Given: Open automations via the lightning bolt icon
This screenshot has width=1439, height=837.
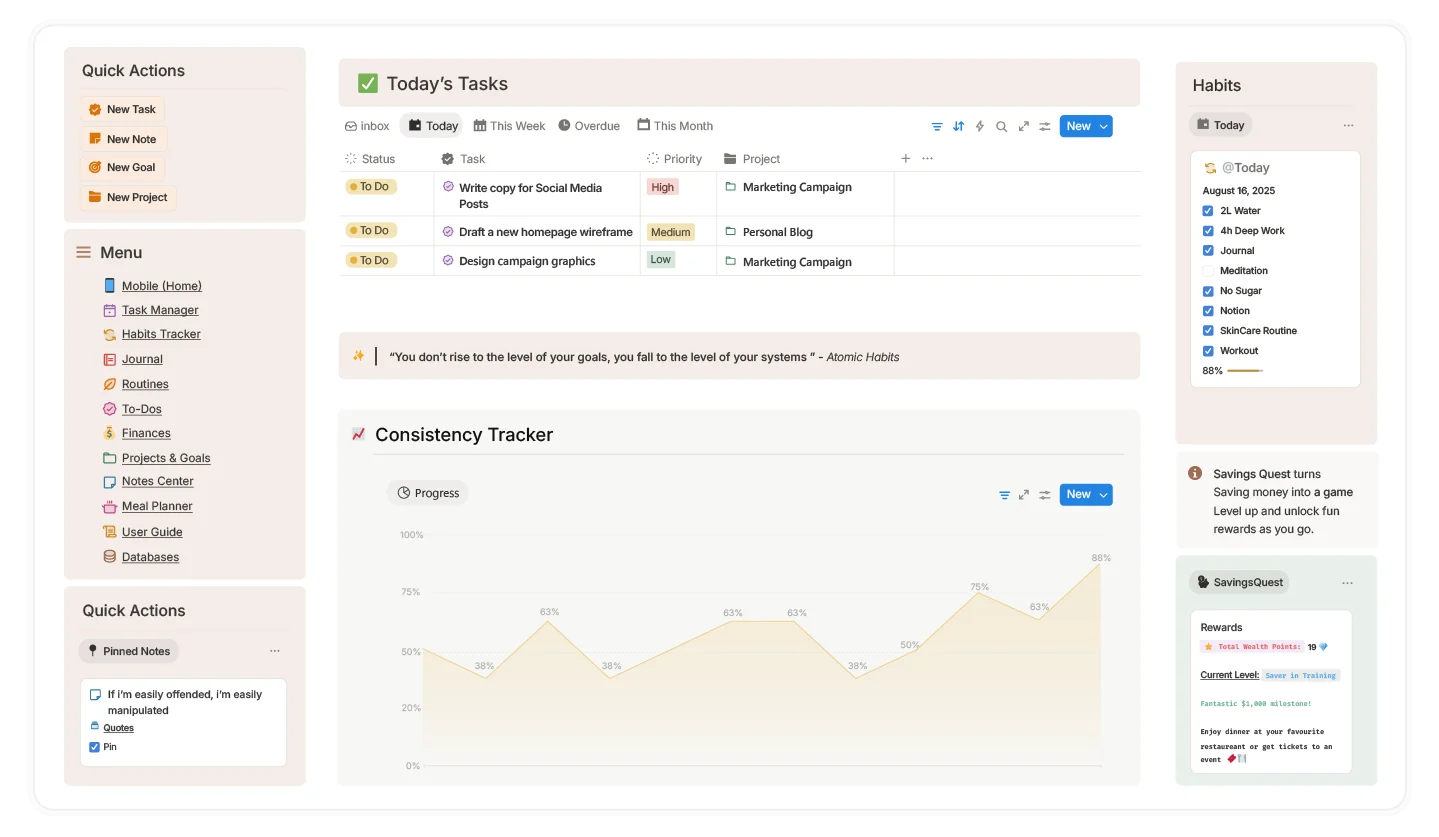Looking at the screenshot, I should (980, 126).
